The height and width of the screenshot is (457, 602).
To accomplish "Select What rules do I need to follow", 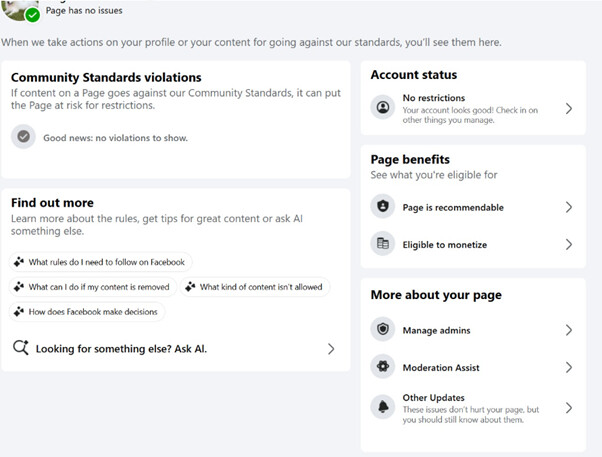I will [100, 262].
